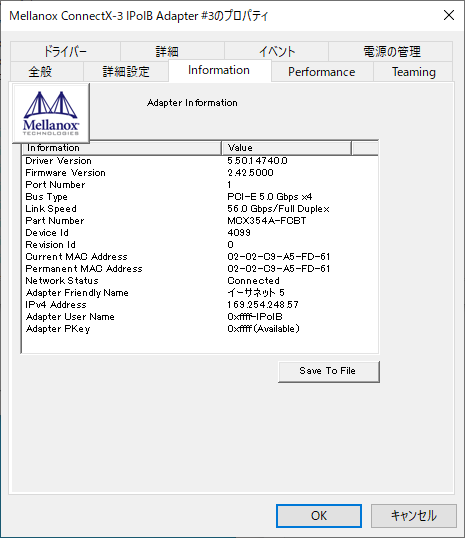Select the Driver Version row label
465x538 pixels.
click(58, 161)
